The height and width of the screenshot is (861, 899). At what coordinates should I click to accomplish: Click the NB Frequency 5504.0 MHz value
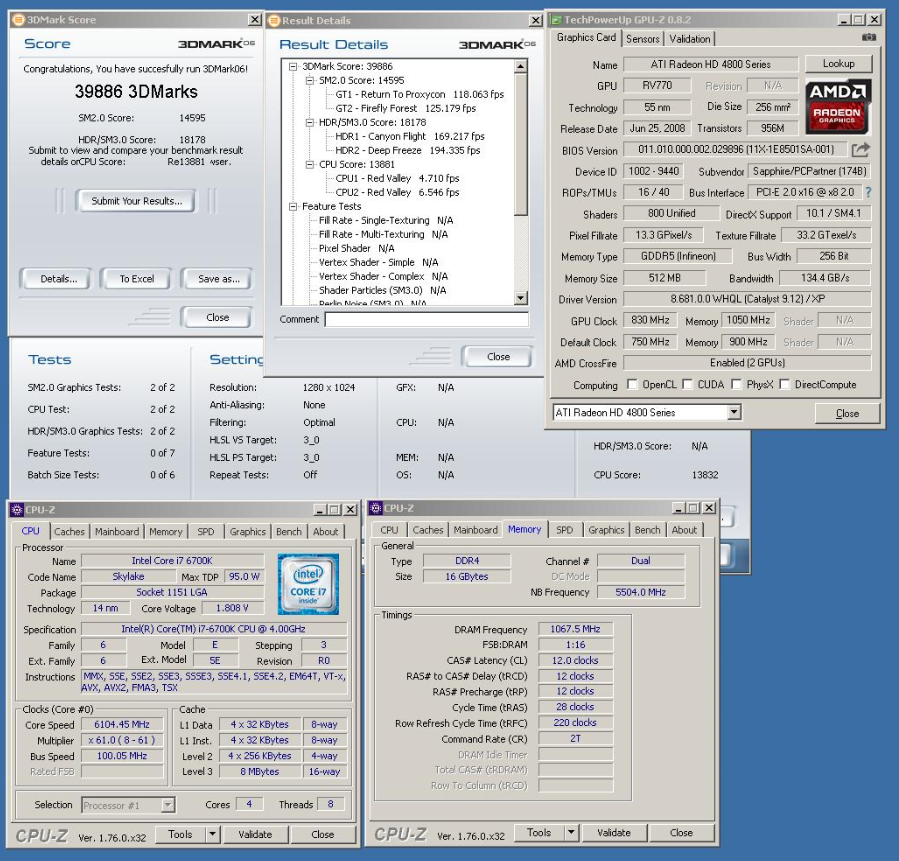[640, 592]
